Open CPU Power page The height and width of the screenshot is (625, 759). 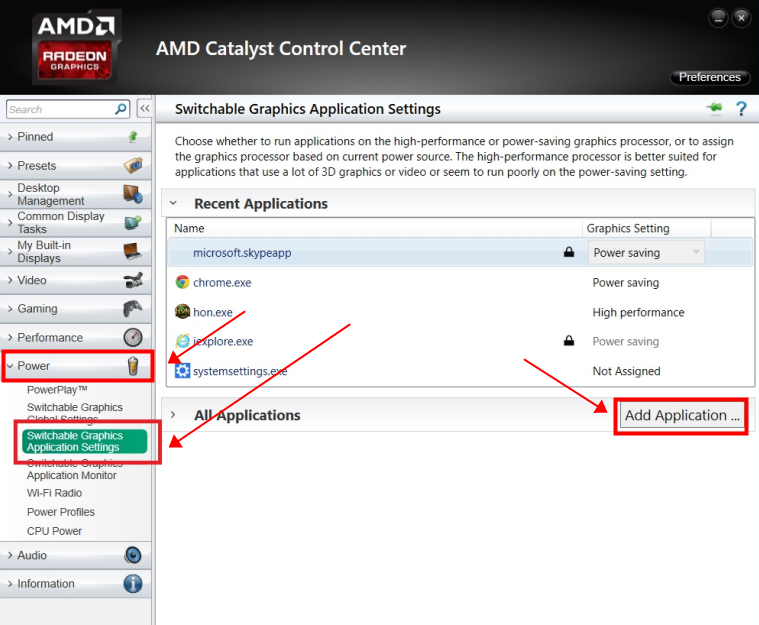54,531
